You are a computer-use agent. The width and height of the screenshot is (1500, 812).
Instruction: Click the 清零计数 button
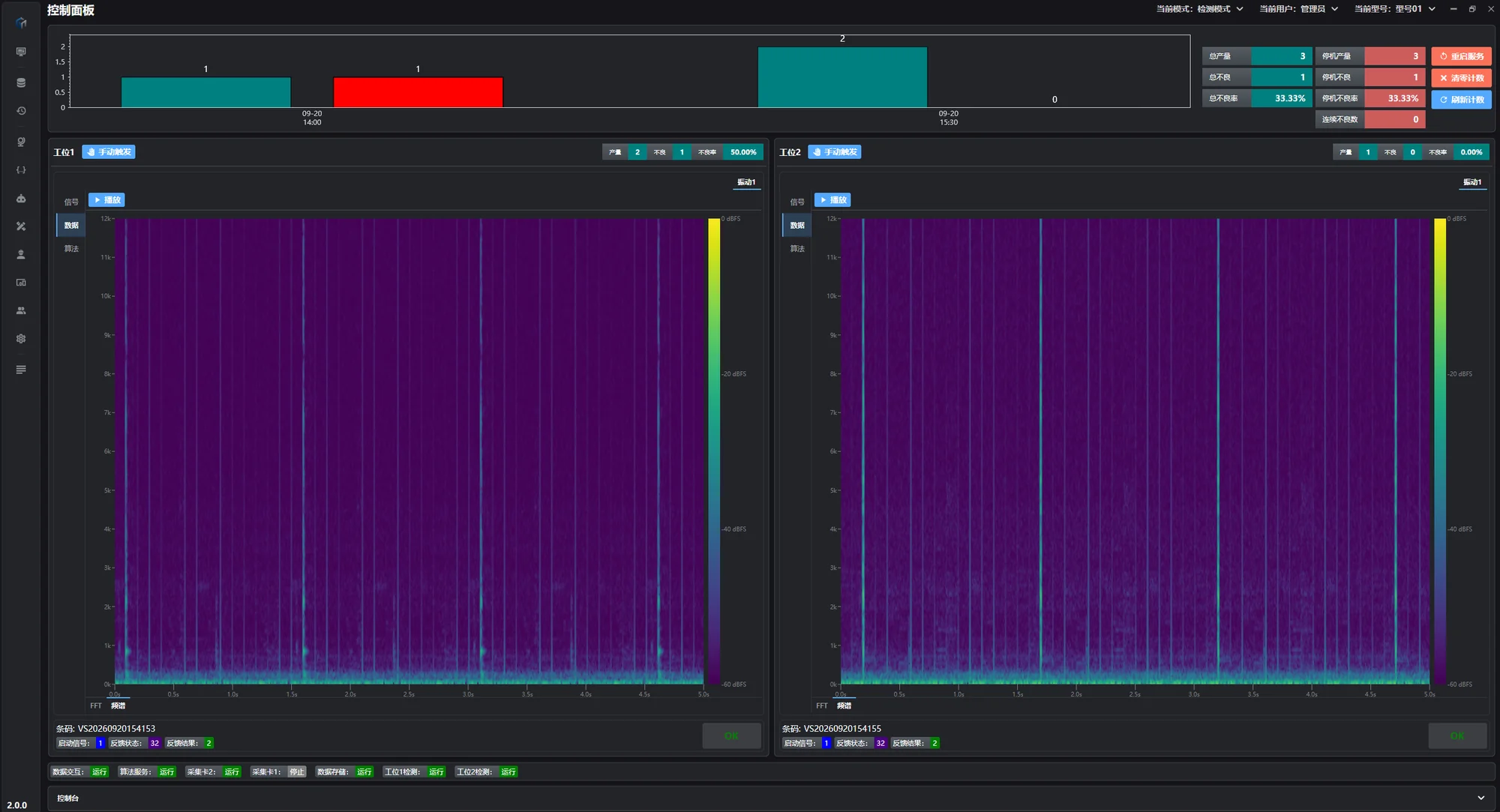click(x=1461, y=78)
